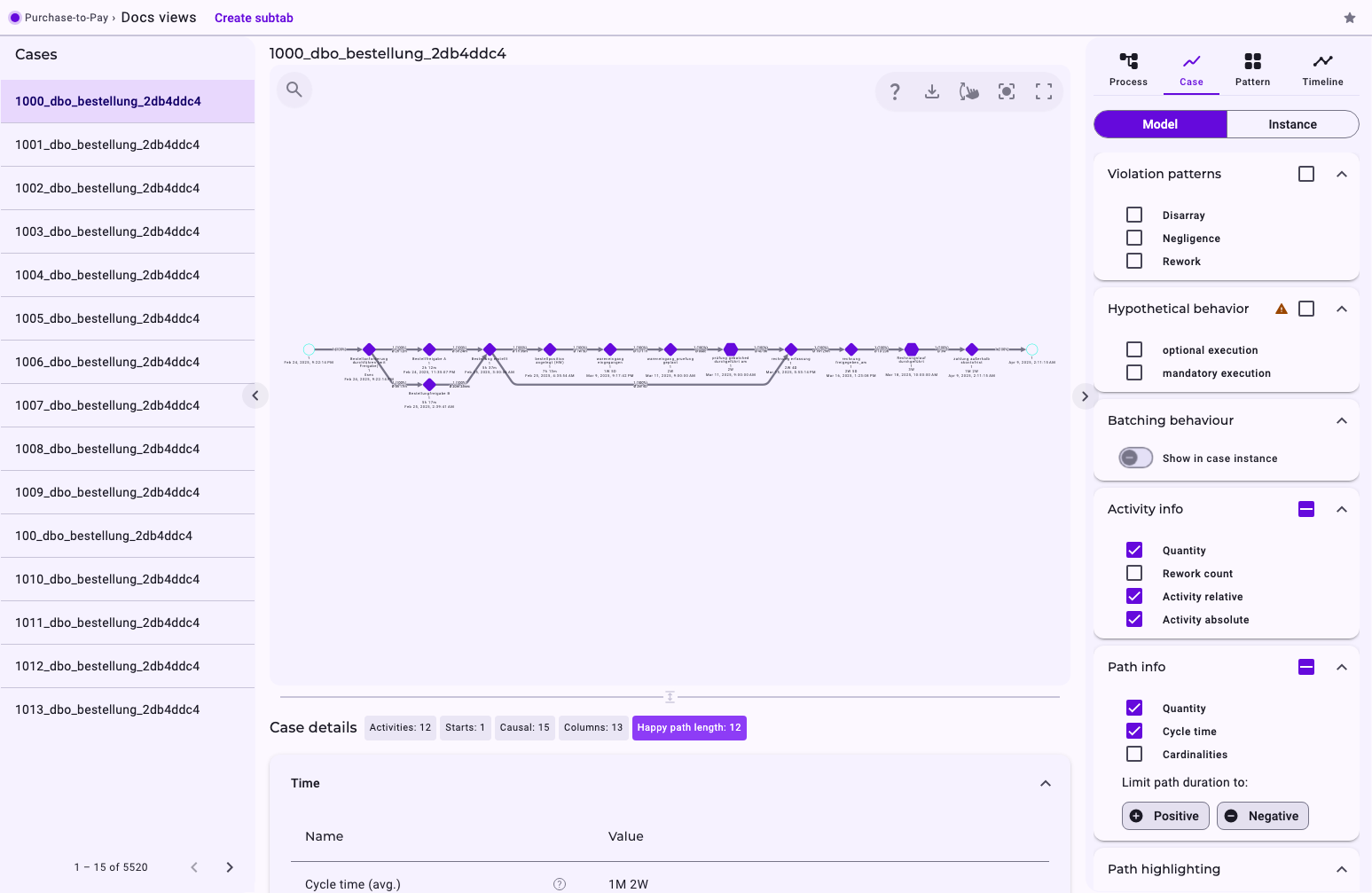Enable the Negligence checkbox
Screen dimensions: 1372x893
1134,238
